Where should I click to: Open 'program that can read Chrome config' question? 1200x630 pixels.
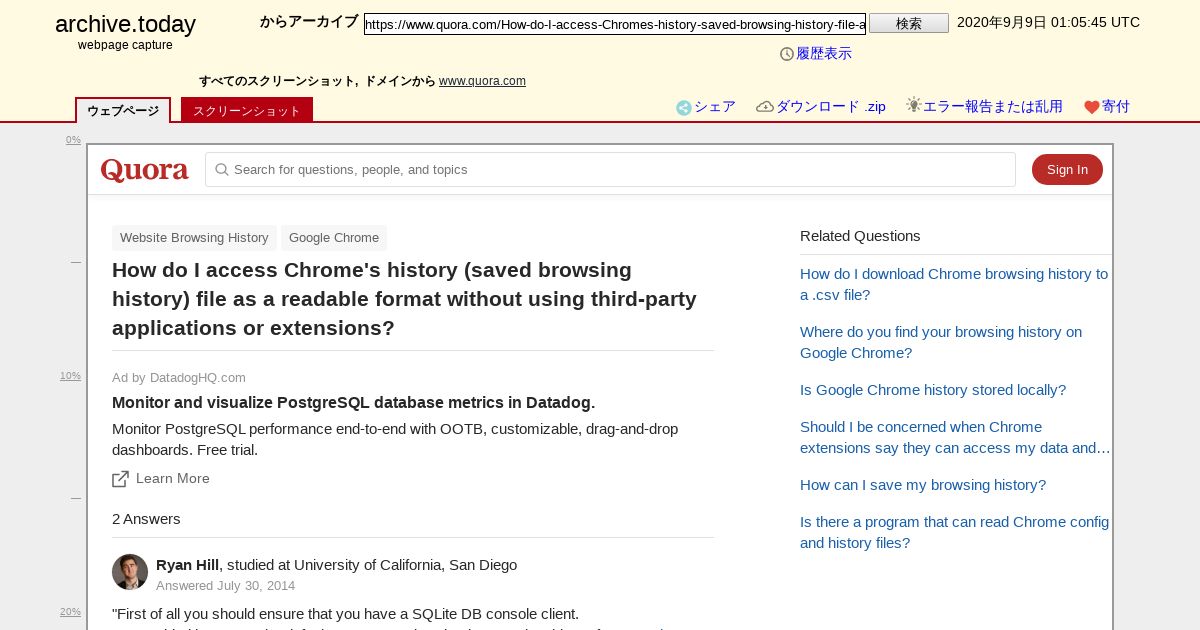coord(955,532)
